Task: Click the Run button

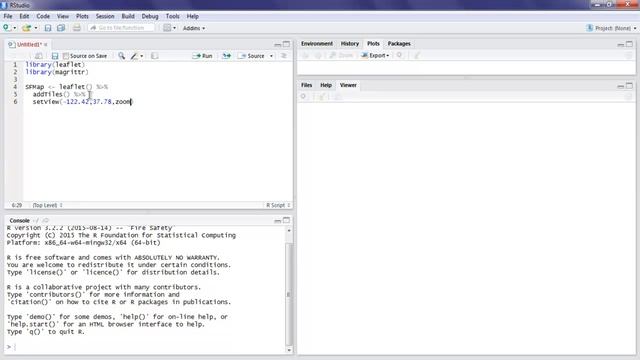Action: pyautogui.click(x=202, y=56)
